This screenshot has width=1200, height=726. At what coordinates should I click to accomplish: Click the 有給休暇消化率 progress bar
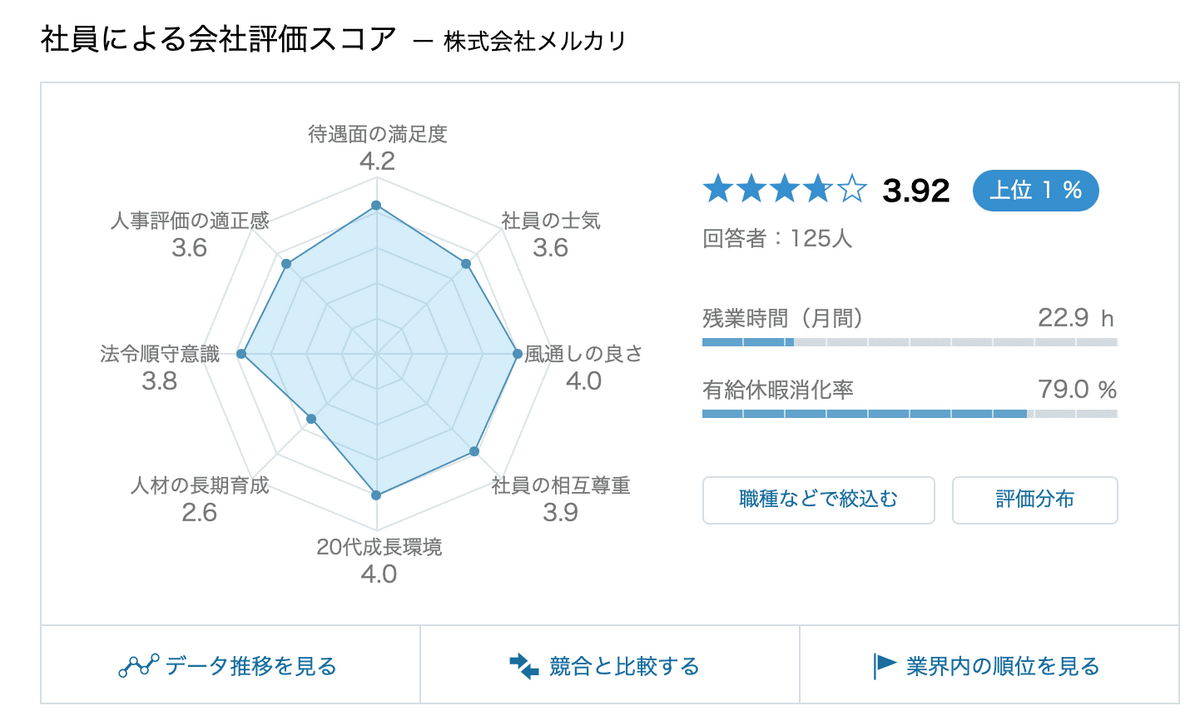(909, 413)
